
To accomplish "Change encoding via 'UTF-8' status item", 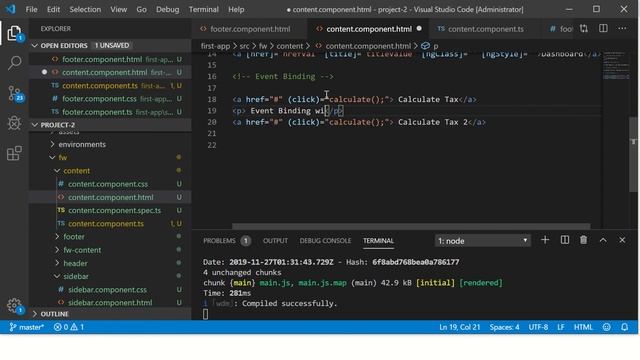I will pyautogui.click(x=538, y=327).
